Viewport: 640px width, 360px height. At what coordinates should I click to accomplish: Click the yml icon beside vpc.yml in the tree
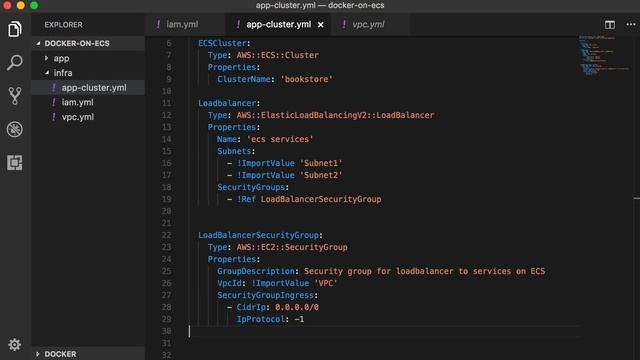[x=53, y=117]
